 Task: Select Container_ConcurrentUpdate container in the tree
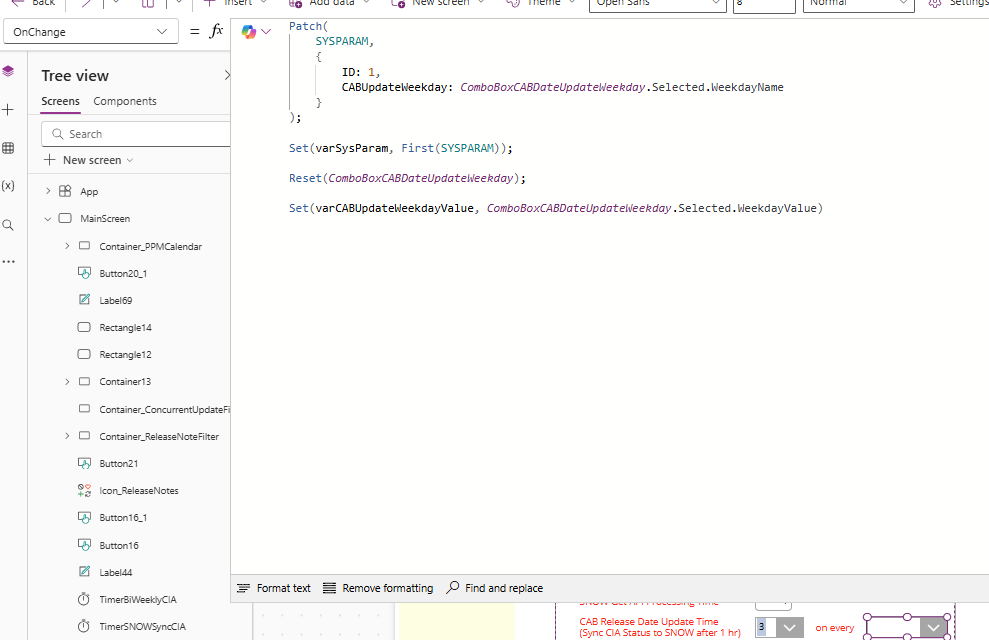164,409
